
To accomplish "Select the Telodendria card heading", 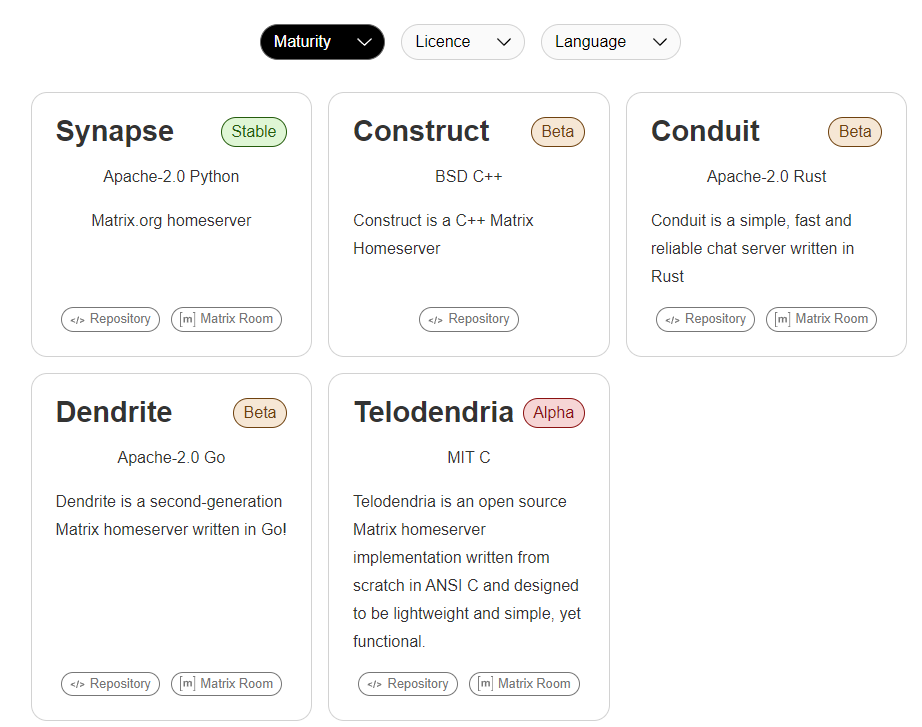I will (x=433, y=413).
